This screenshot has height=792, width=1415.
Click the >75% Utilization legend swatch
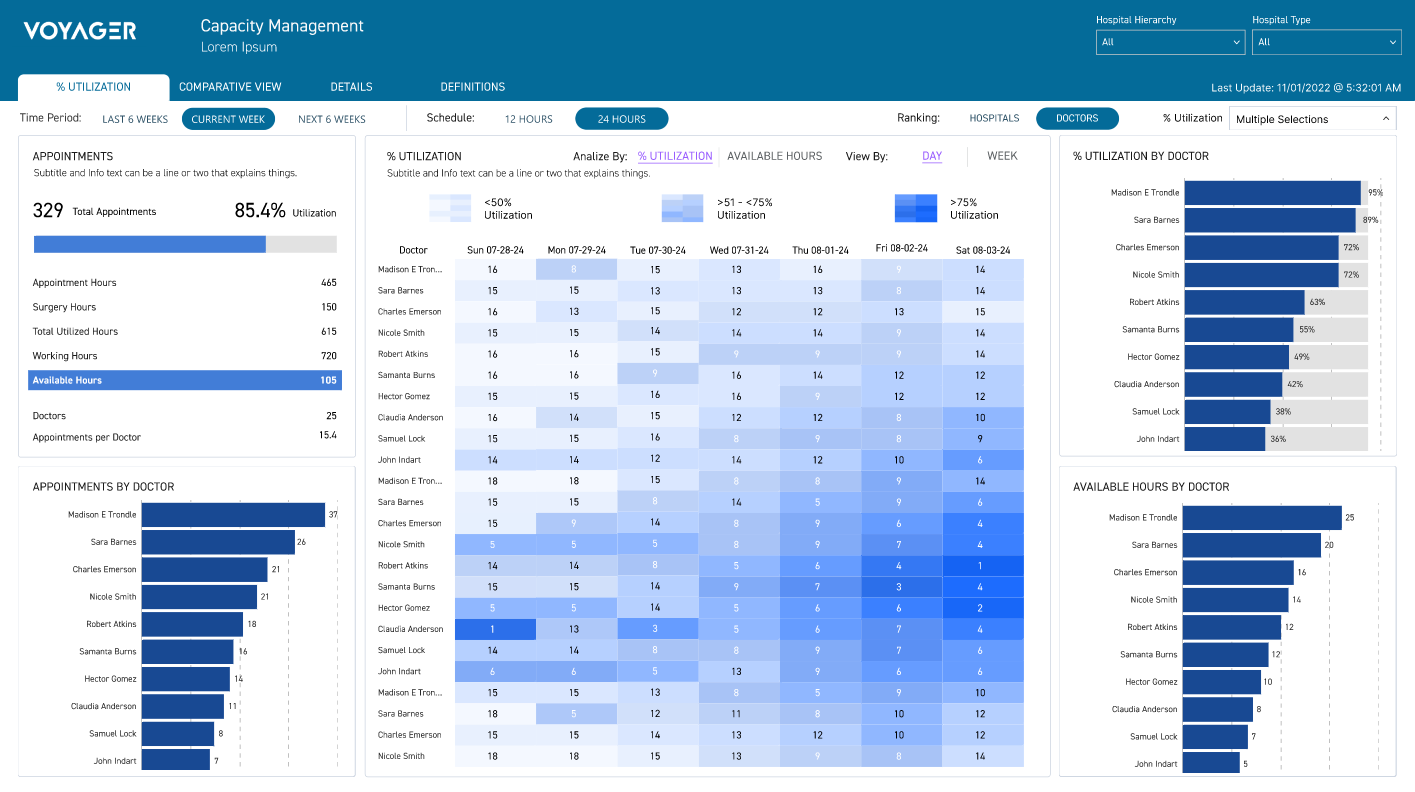(915, 208)
